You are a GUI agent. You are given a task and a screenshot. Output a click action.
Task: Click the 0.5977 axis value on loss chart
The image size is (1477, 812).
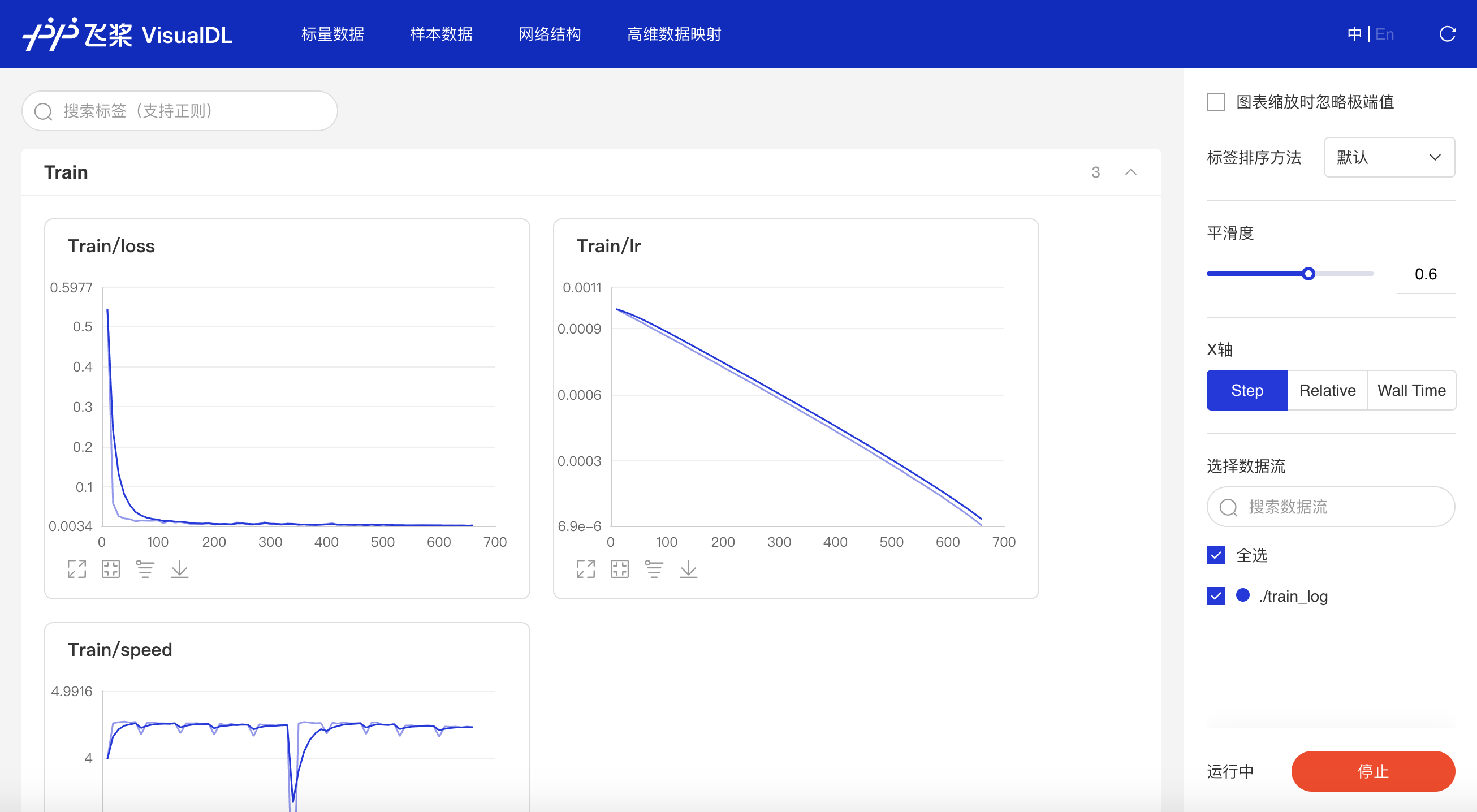tap(71, 288)
